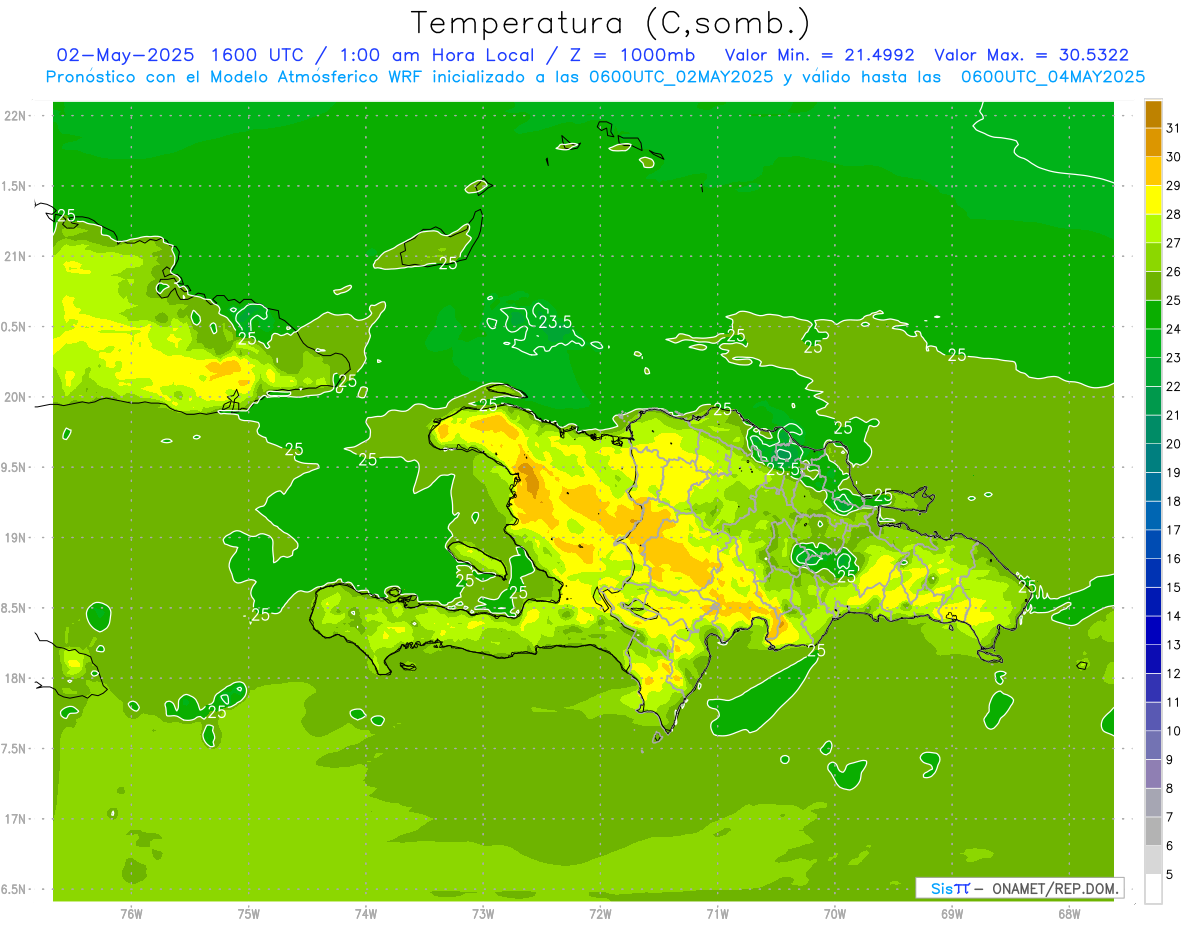Click the "76W" longitude label
This screenshot has height=927, width=1200.
[131, 914]
